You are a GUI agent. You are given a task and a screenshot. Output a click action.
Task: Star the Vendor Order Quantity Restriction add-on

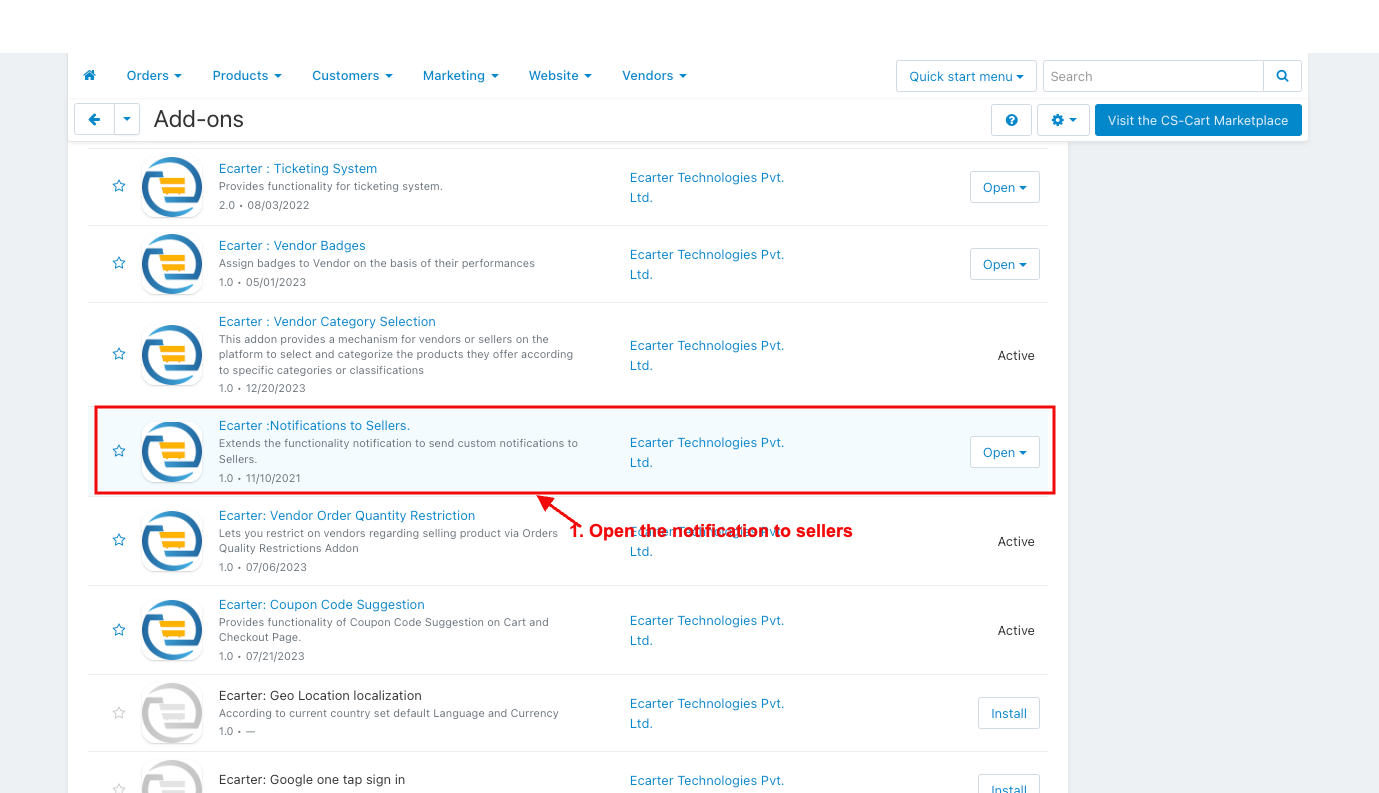[119, 540]
